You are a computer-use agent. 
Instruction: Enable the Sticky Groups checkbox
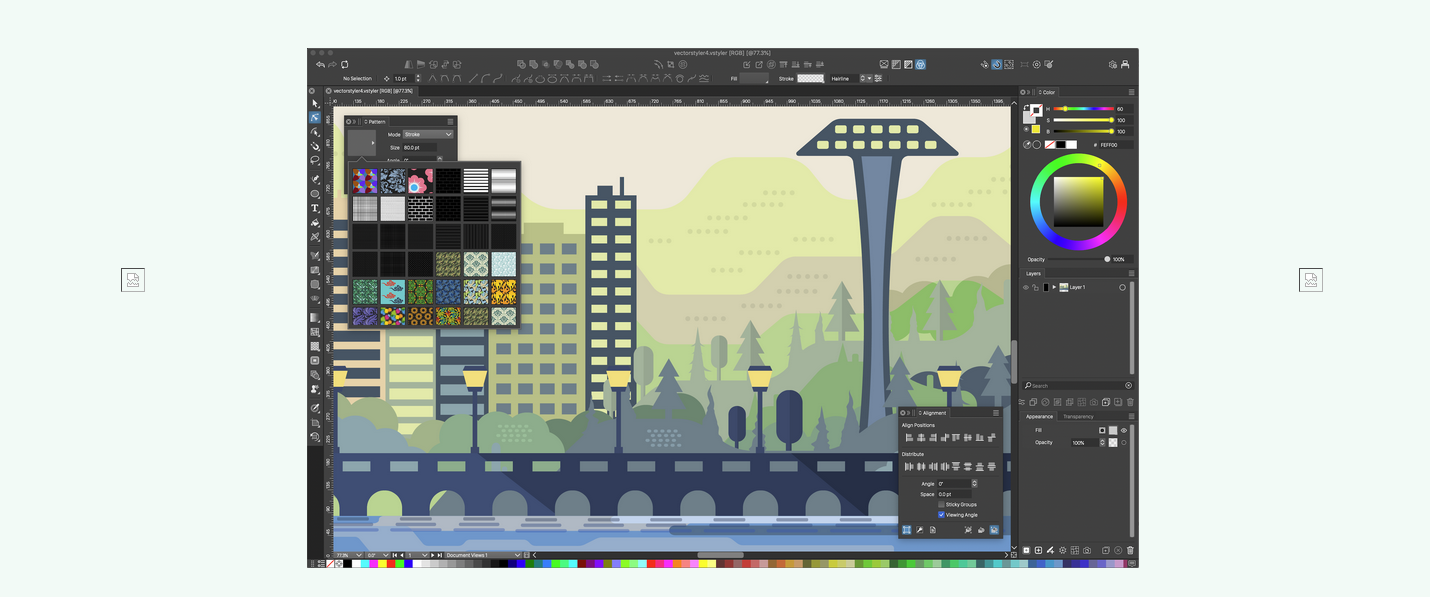coord(941,504)
